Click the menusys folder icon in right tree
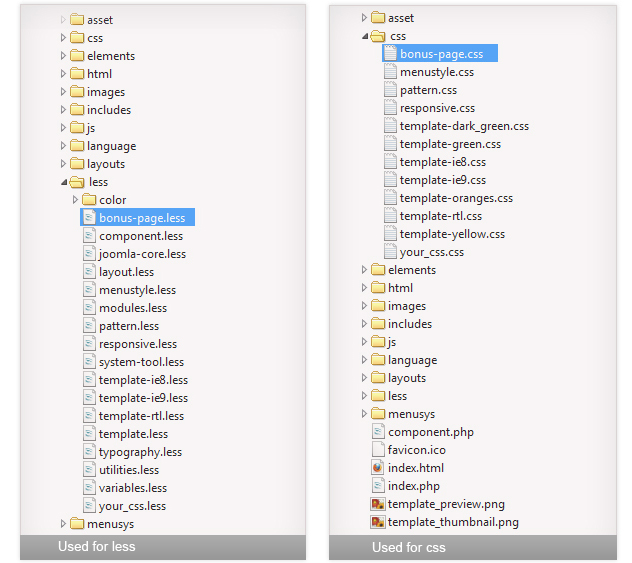 [378, 414]
